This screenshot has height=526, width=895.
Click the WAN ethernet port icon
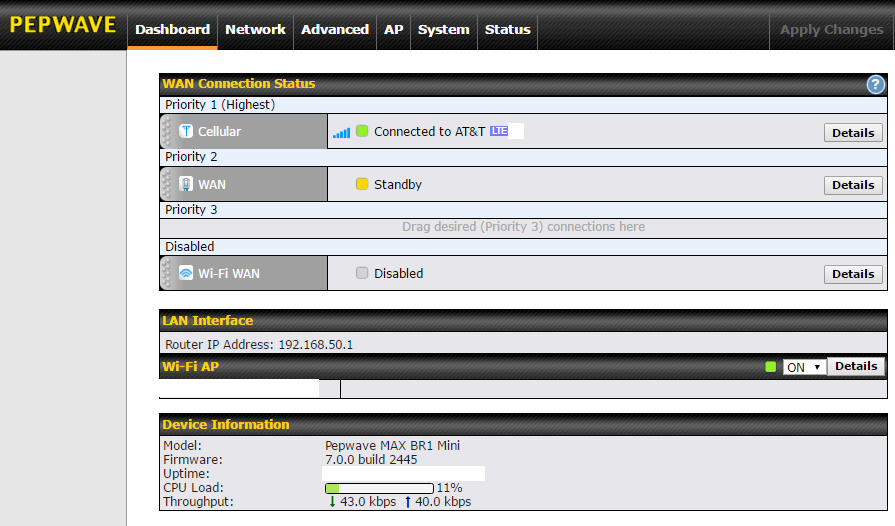[x=186, y=184]
